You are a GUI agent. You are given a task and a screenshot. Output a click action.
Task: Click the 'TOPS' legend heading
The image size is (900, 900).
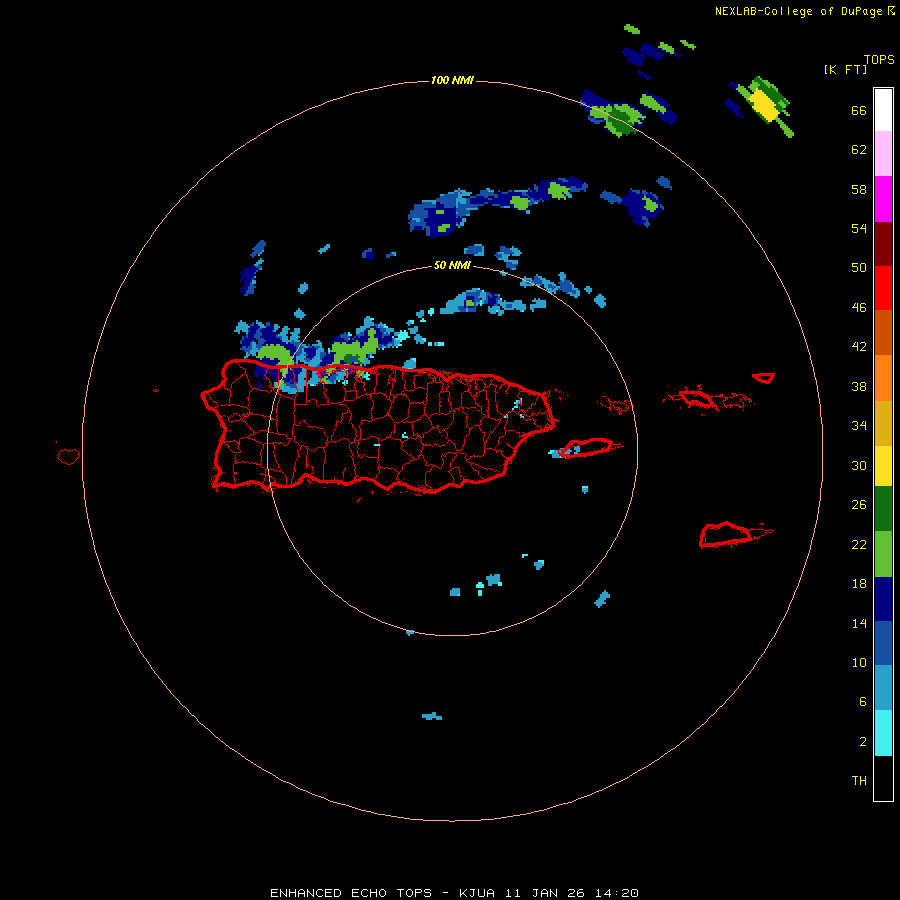click(879, 60)
